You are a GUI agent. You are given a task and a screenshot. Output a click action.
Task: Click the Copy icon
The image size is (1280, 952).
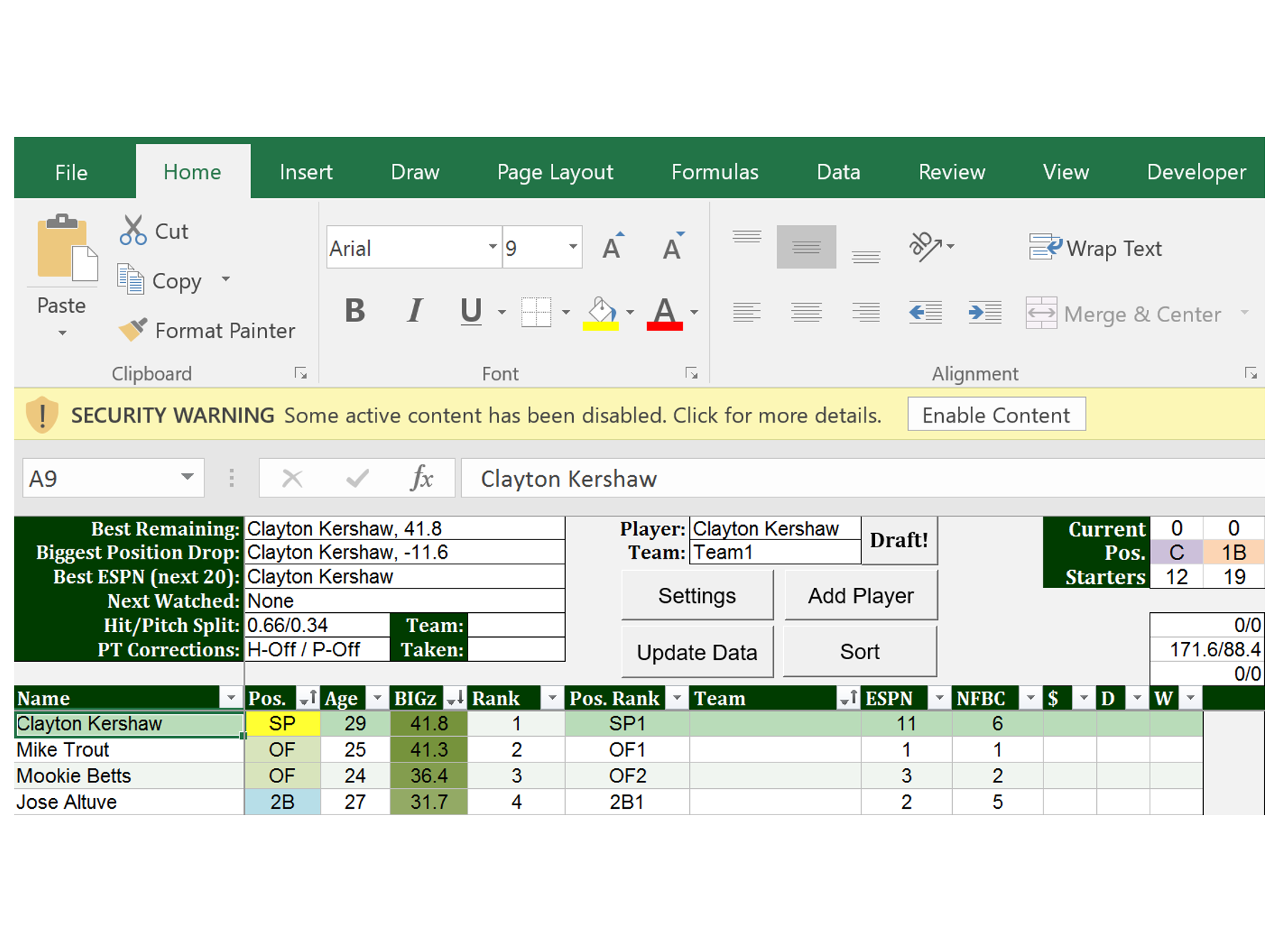pyautogui.click(x=130, y=279)
